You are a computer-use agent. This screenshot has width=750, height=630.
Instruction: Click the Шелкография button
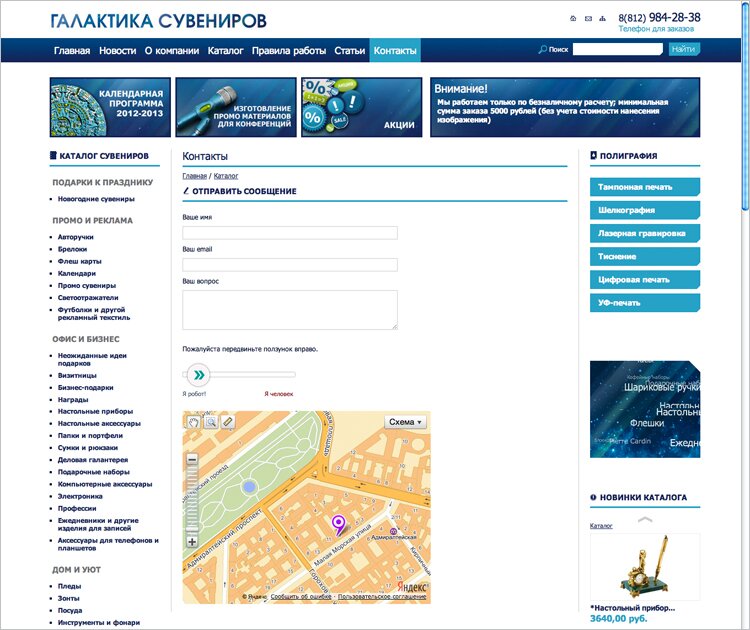645,210
